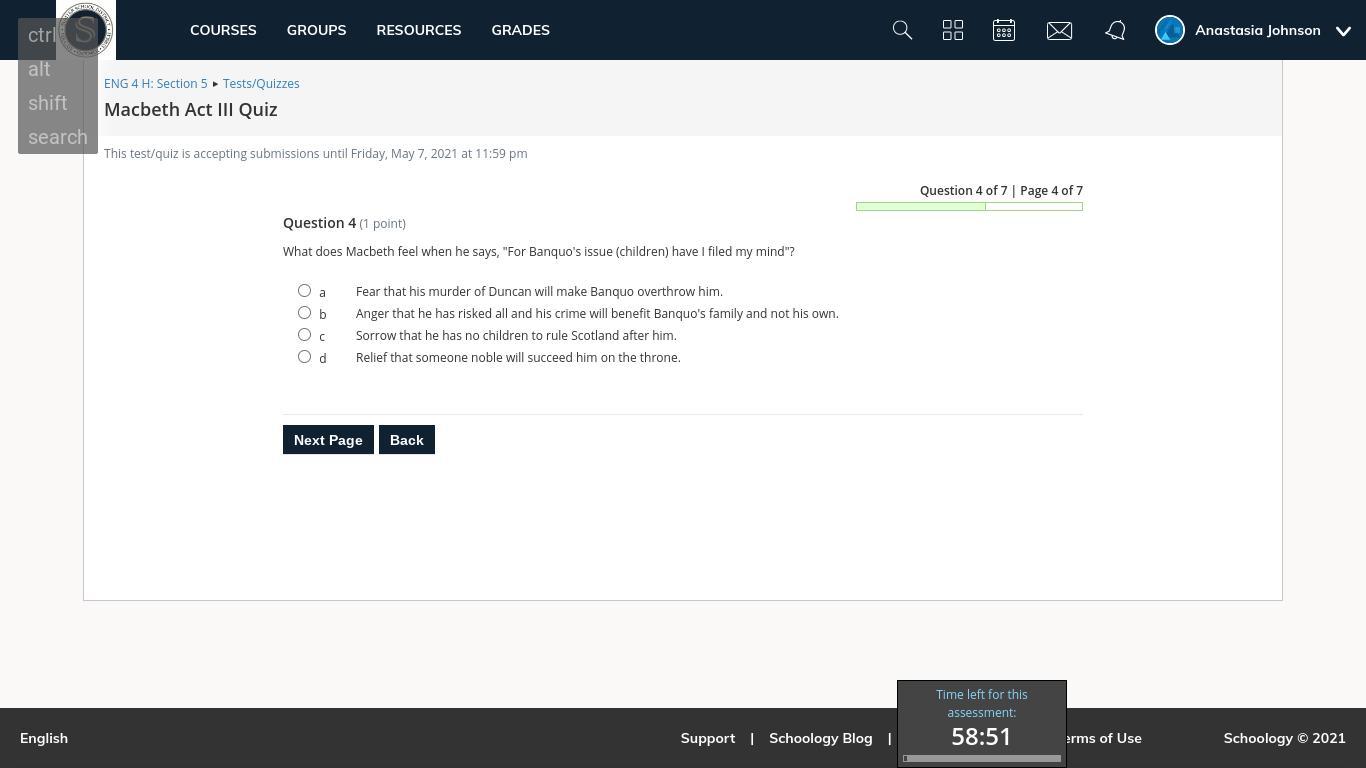Click the question prompt about Banquo's issue
1366x768 pixels.
tap(539, 252)
